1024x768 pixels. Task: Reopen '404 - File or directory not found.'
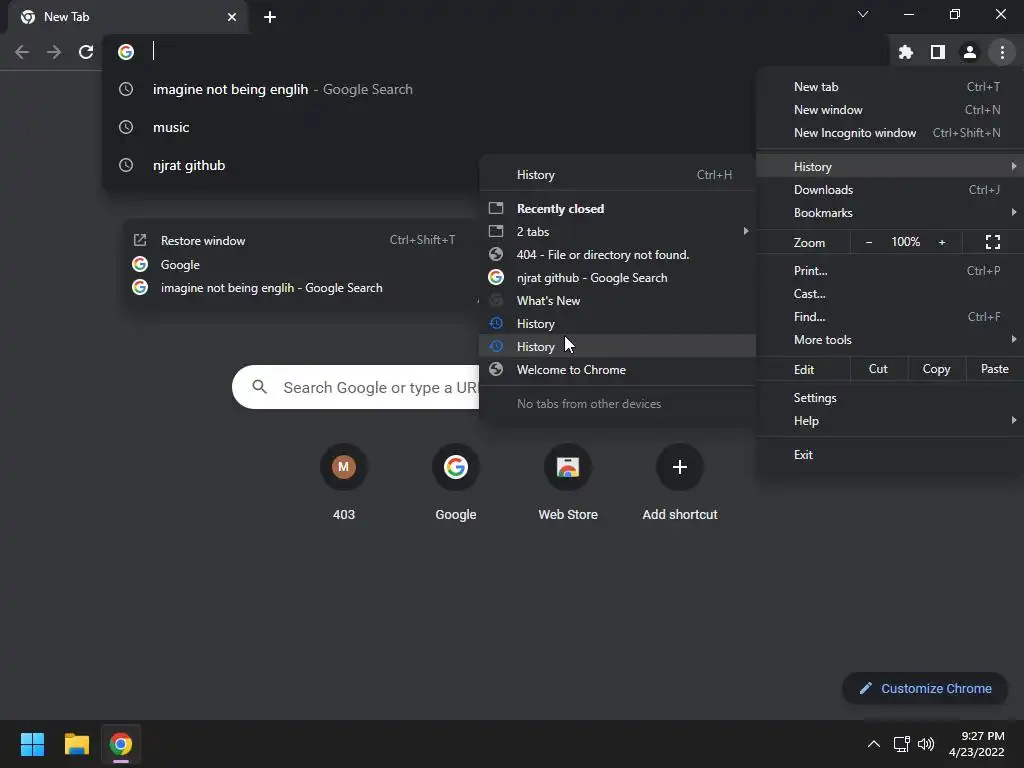pyautogui.click(x=617, y=255)
